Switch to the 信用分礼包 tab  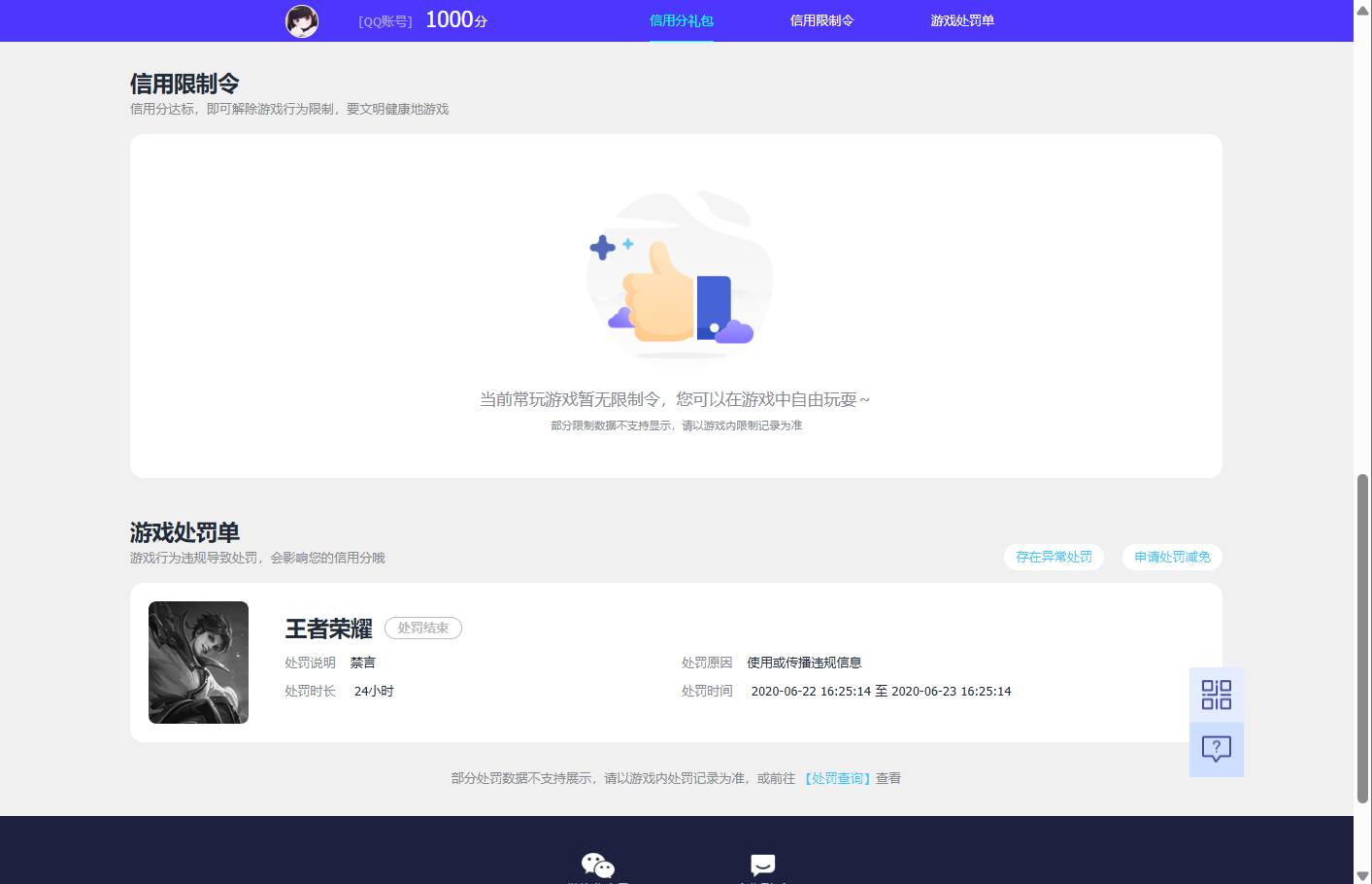(x=681, y=20)
